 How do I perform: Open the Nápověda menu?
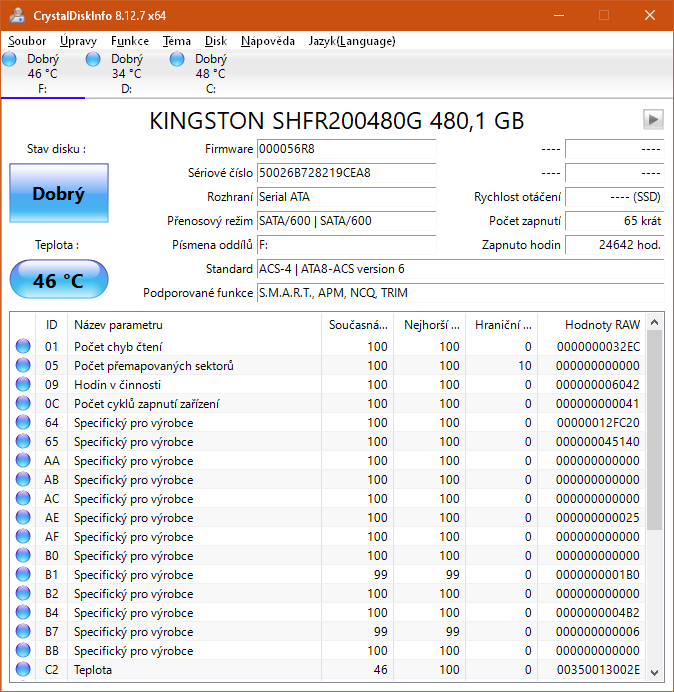(x=268, y=41)
